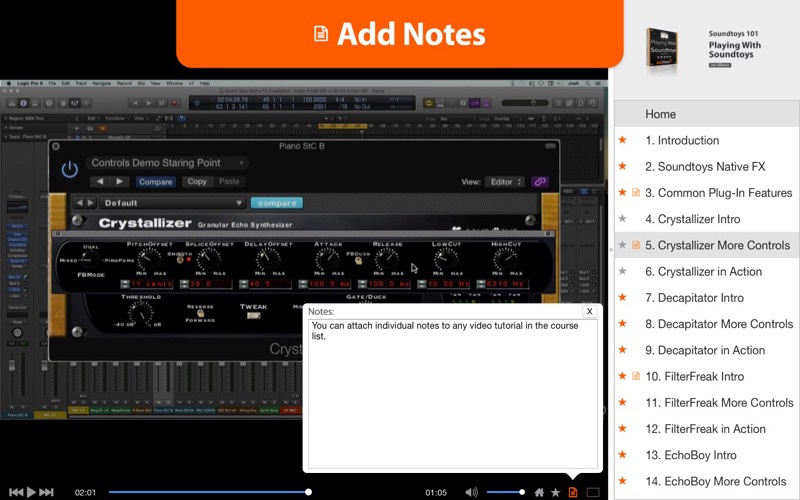
Task: Open the note icon beside Crystallizer More Controls
Action: (x=636, y=245)
